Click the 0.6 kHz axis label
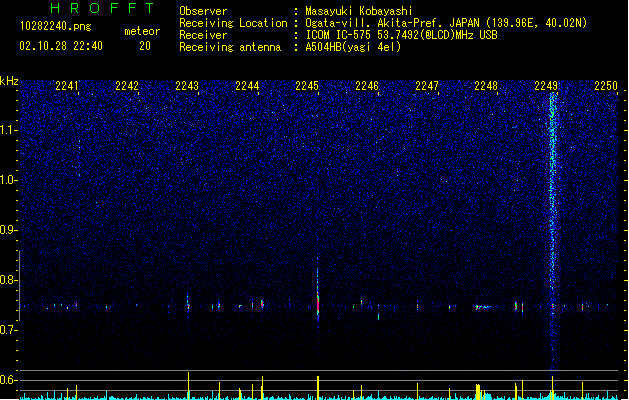The image size is (629, 400). [x=8, y=380]
